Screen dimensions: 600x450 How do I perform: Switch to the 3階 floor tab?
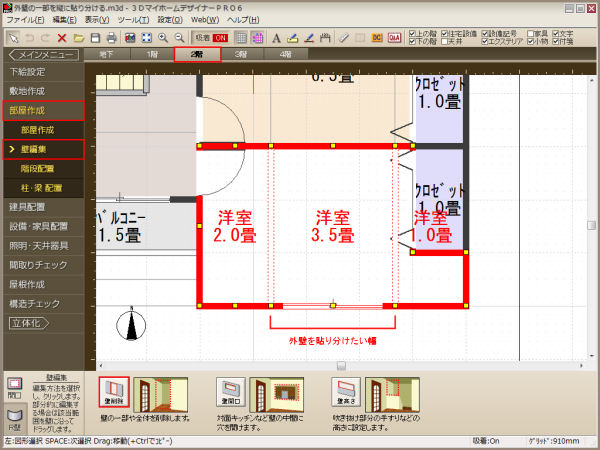click(241, 54)
